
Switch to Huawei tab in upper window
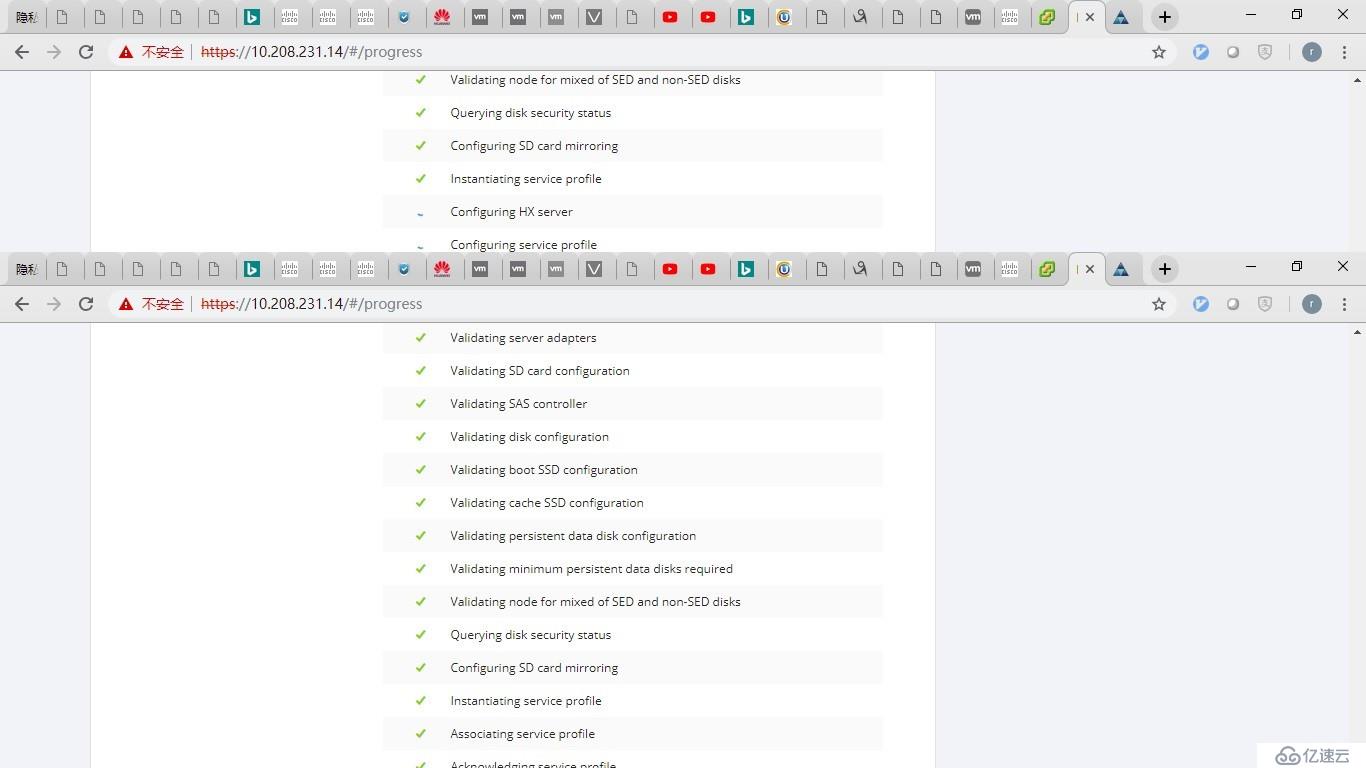click(442, 17)
